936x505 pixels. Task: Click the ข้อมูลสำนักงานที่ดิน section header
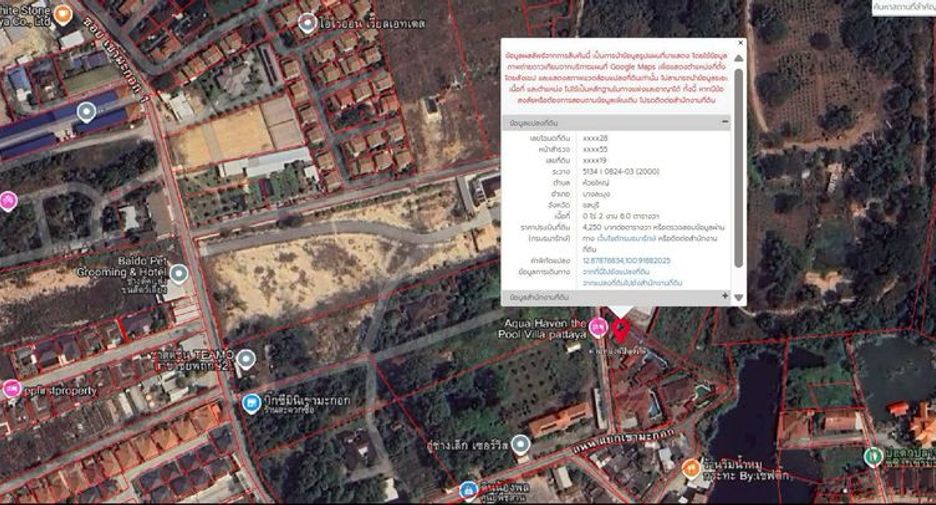point(616,297)
